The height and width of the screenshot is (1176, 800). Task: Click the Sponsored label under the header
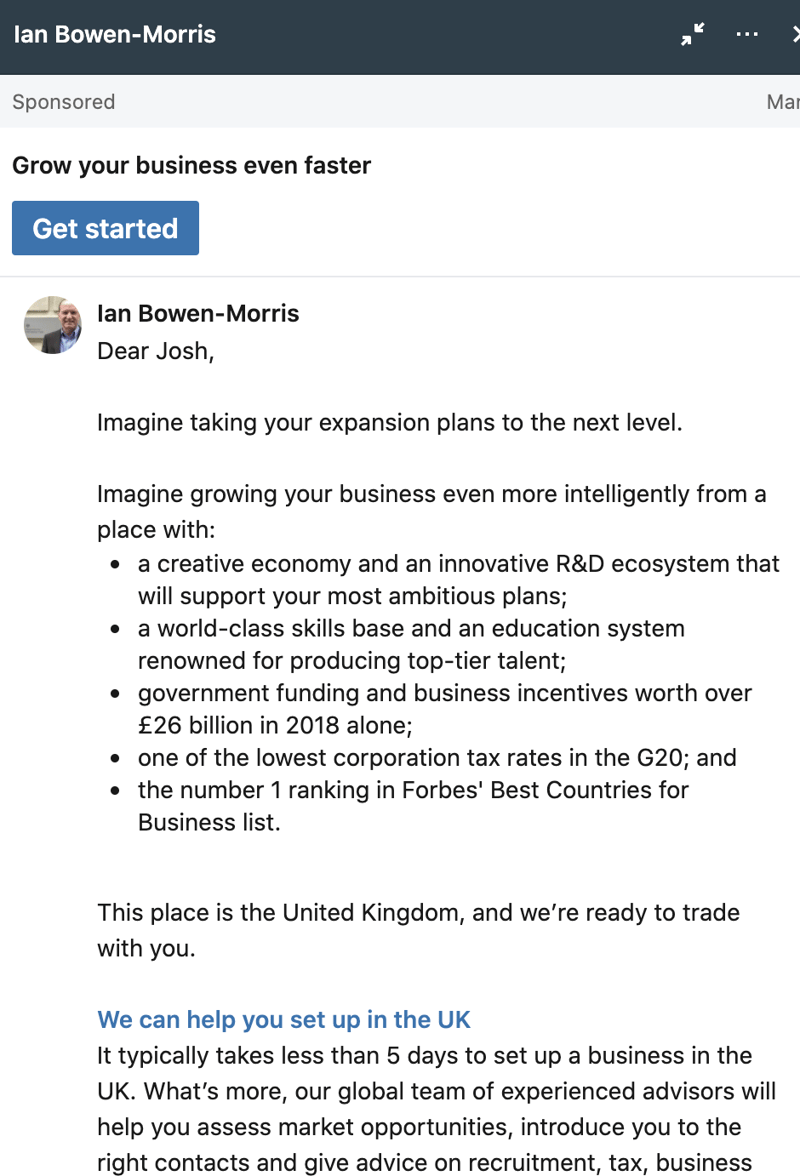coord(63,101)
